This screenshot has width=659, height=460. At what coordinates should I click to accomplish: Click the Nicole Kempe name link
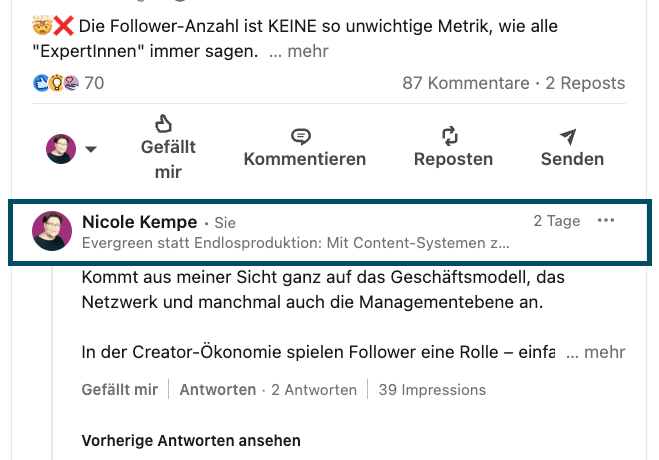[139, 222]
